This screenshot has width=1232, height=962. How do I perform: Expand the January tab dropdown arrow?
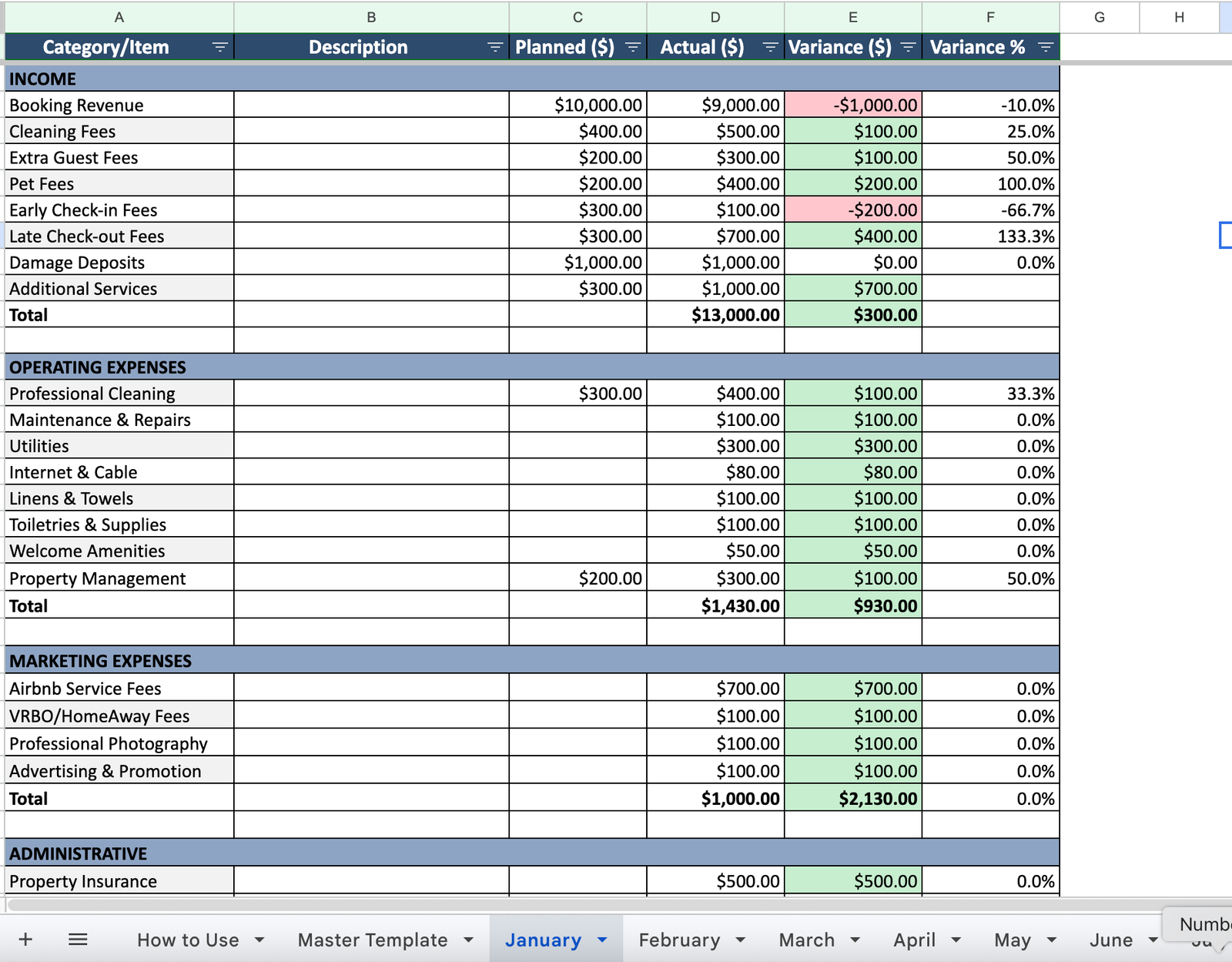(602, 940)
